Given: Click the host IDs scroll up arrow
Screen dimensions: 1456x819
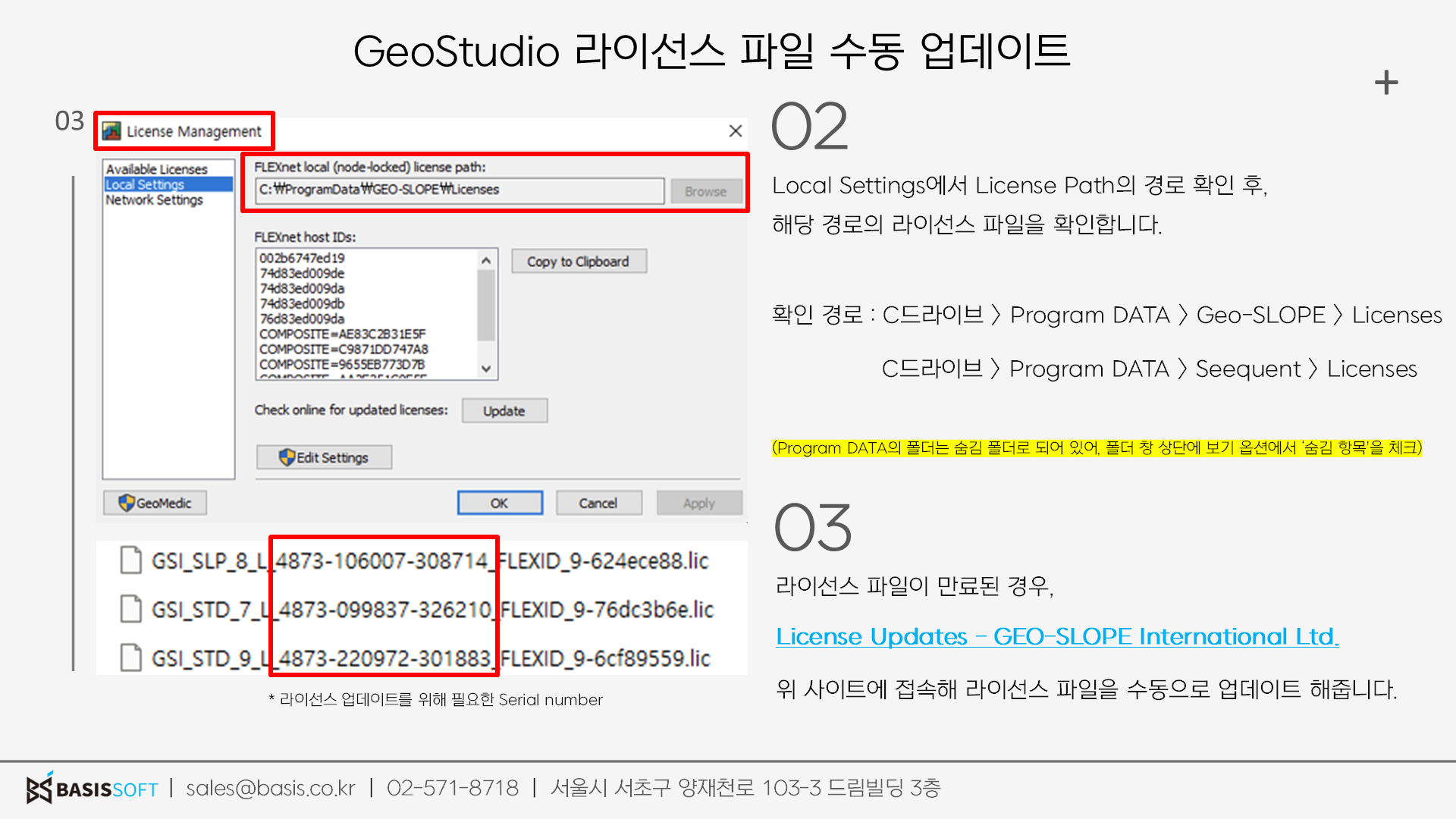Looking at the screenshot, I should 486,260.
